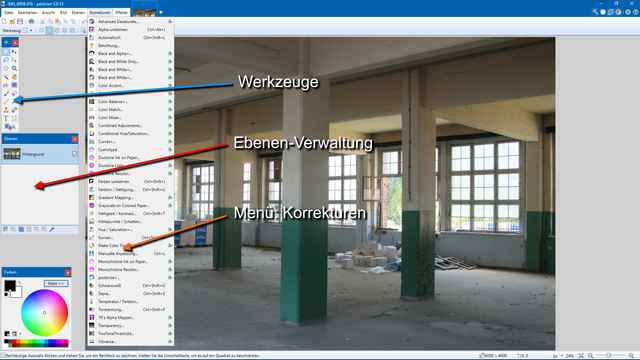640x360 pixels.
Task: Click the Print toolbar icon
Action: tap(31, 21)
